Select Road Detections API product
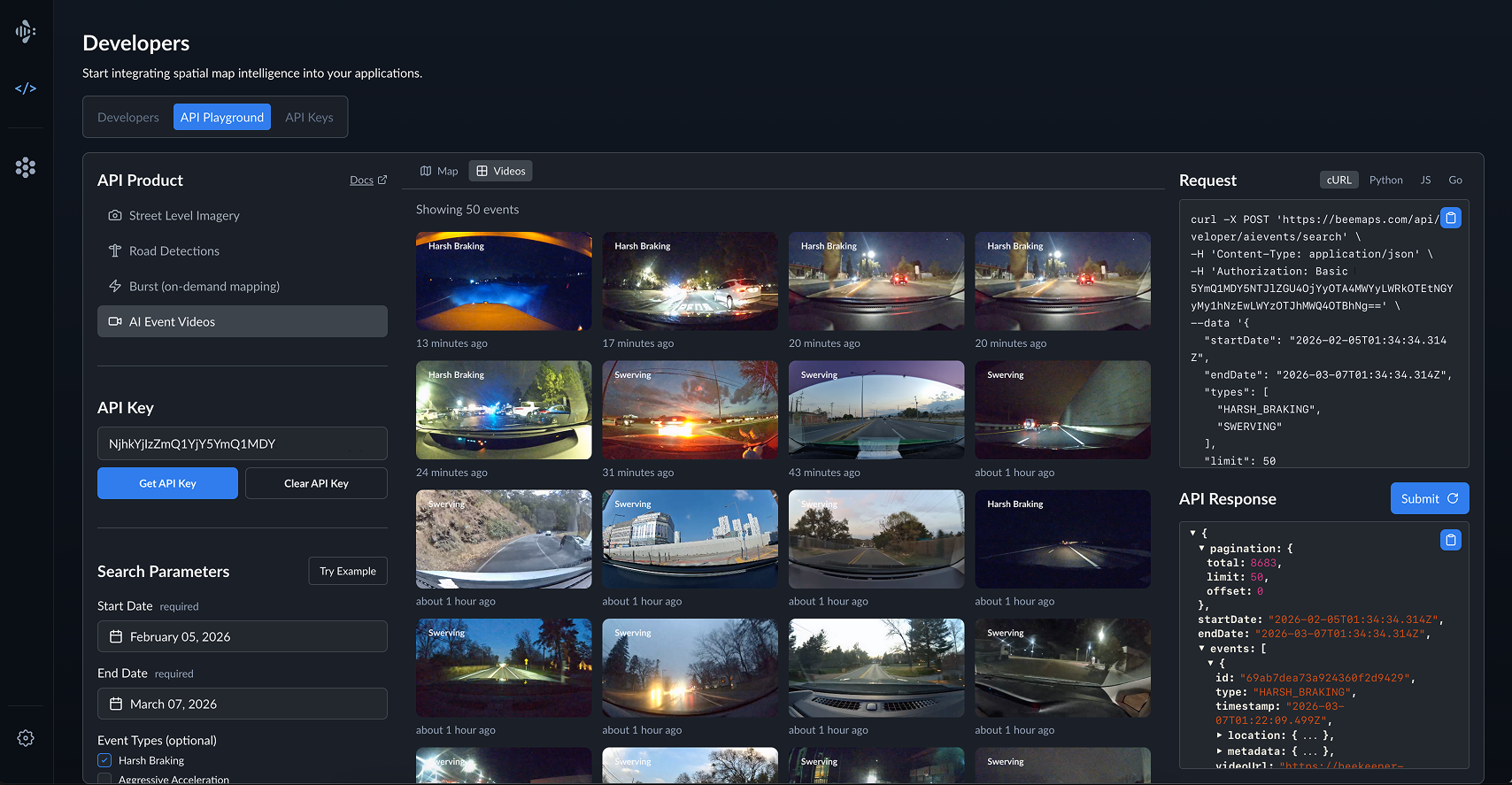Image resolution: width=1512 pixels, height=785 pixels. (x=243, y=250)
